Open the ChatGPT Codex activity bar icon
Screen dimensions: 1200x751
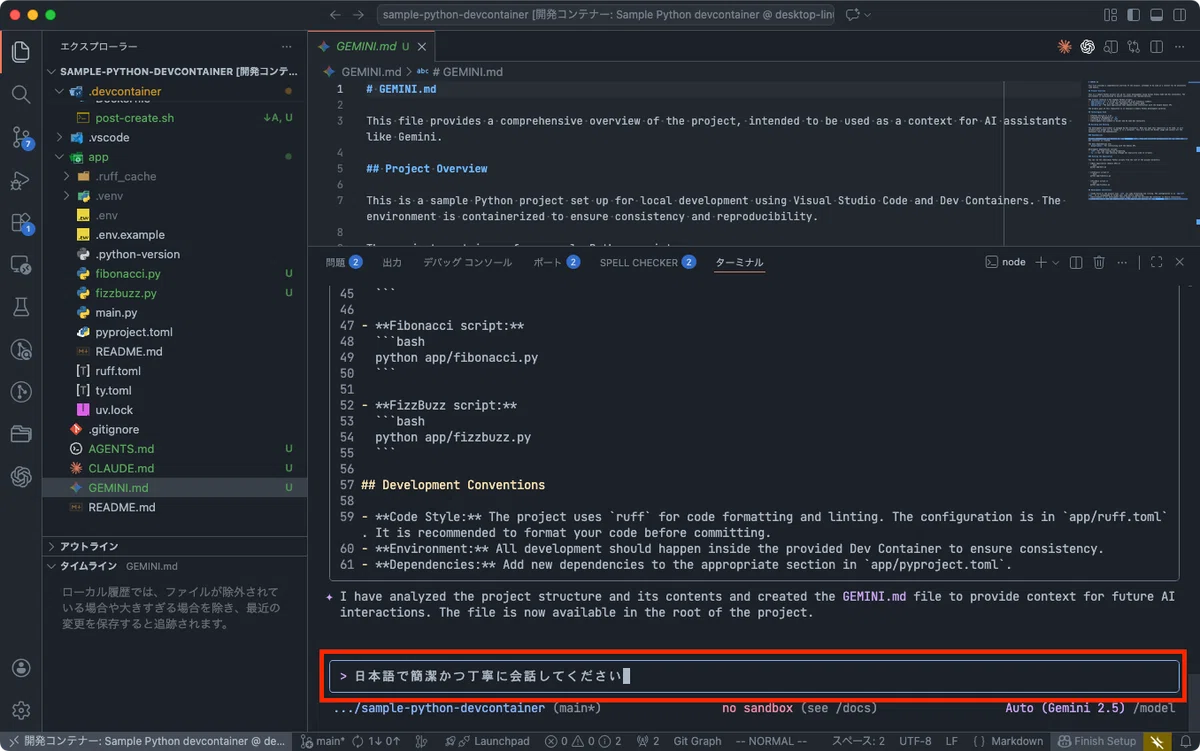pos(21,476)
